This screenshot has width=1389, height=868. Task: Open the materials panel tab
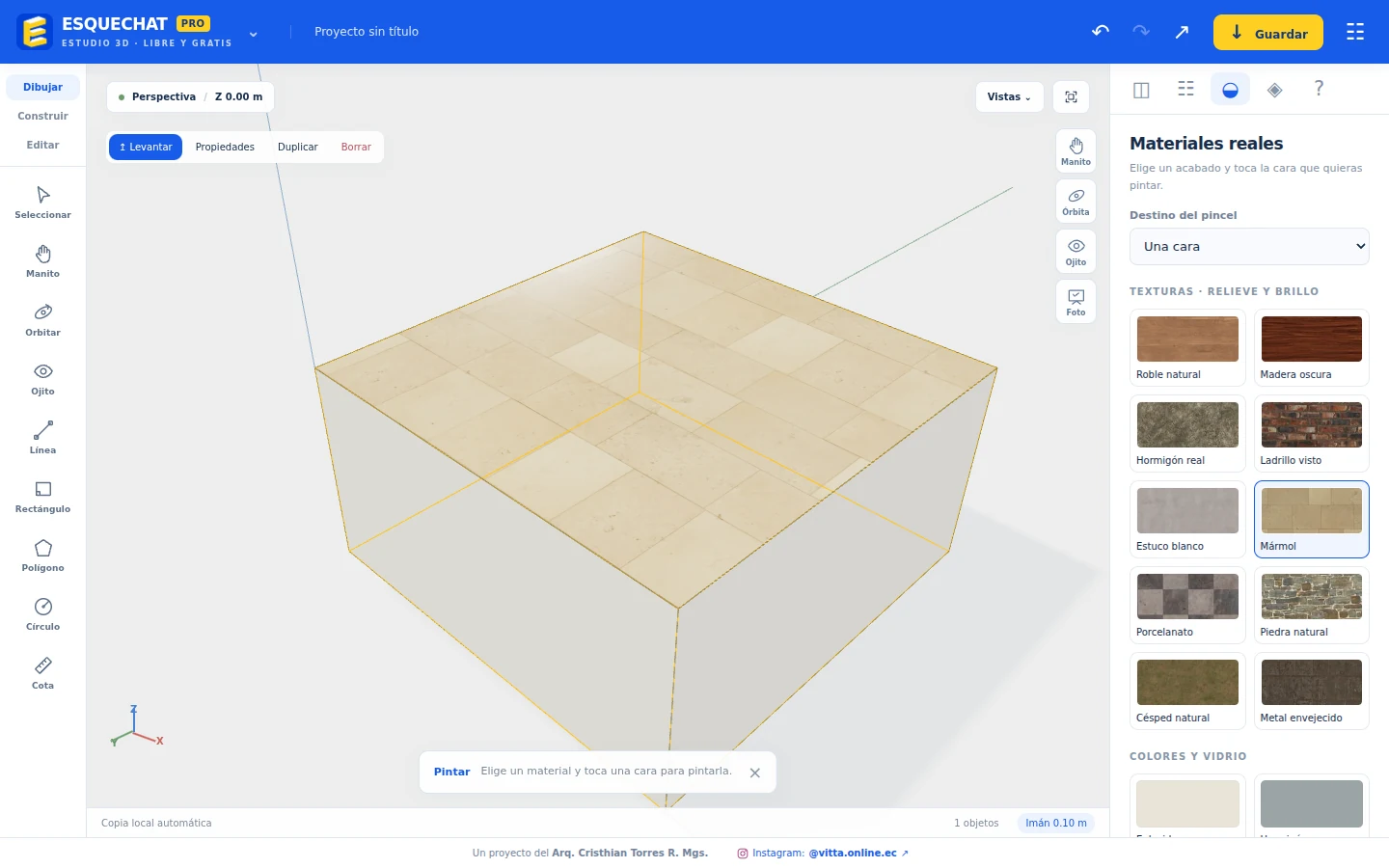(1230, 89)
